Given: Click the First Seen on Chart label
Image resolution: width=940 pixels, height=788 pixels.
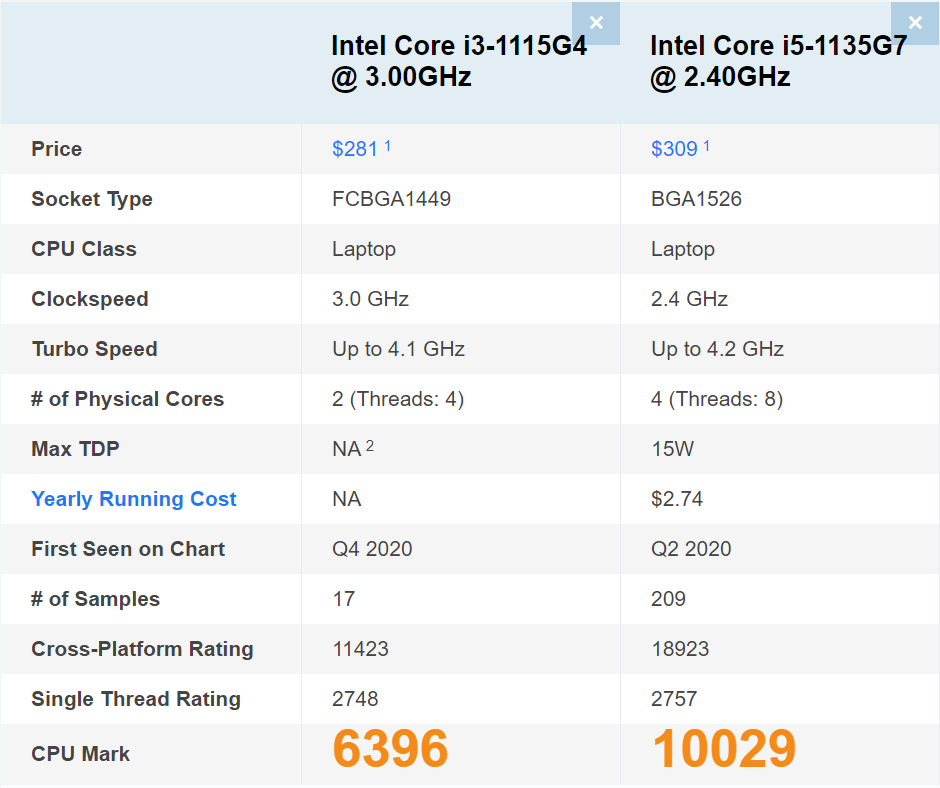Looking at the screenshot, I should click(128, 549).
